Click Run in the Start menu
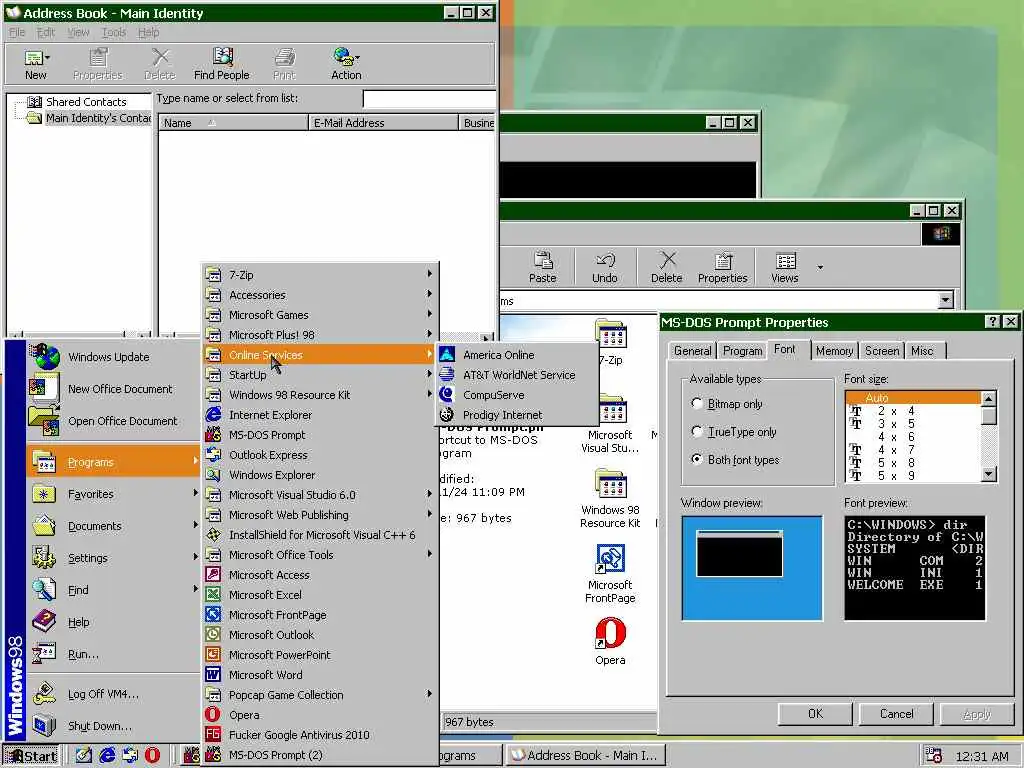The height and width of the screenshot is (768, 1024). [114, 654]
